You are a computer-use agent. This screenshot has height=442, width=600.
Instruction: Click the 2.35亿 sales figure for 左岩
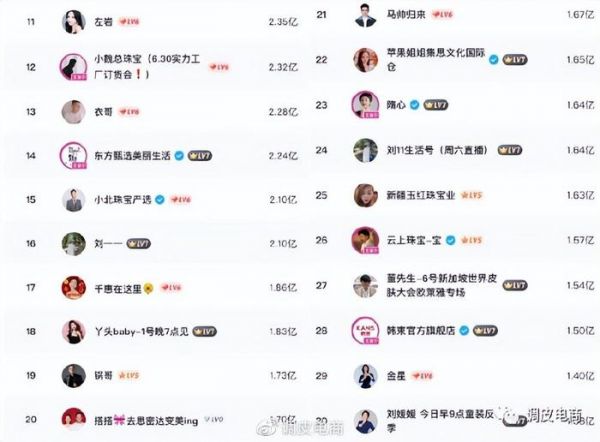pos(283,22)
